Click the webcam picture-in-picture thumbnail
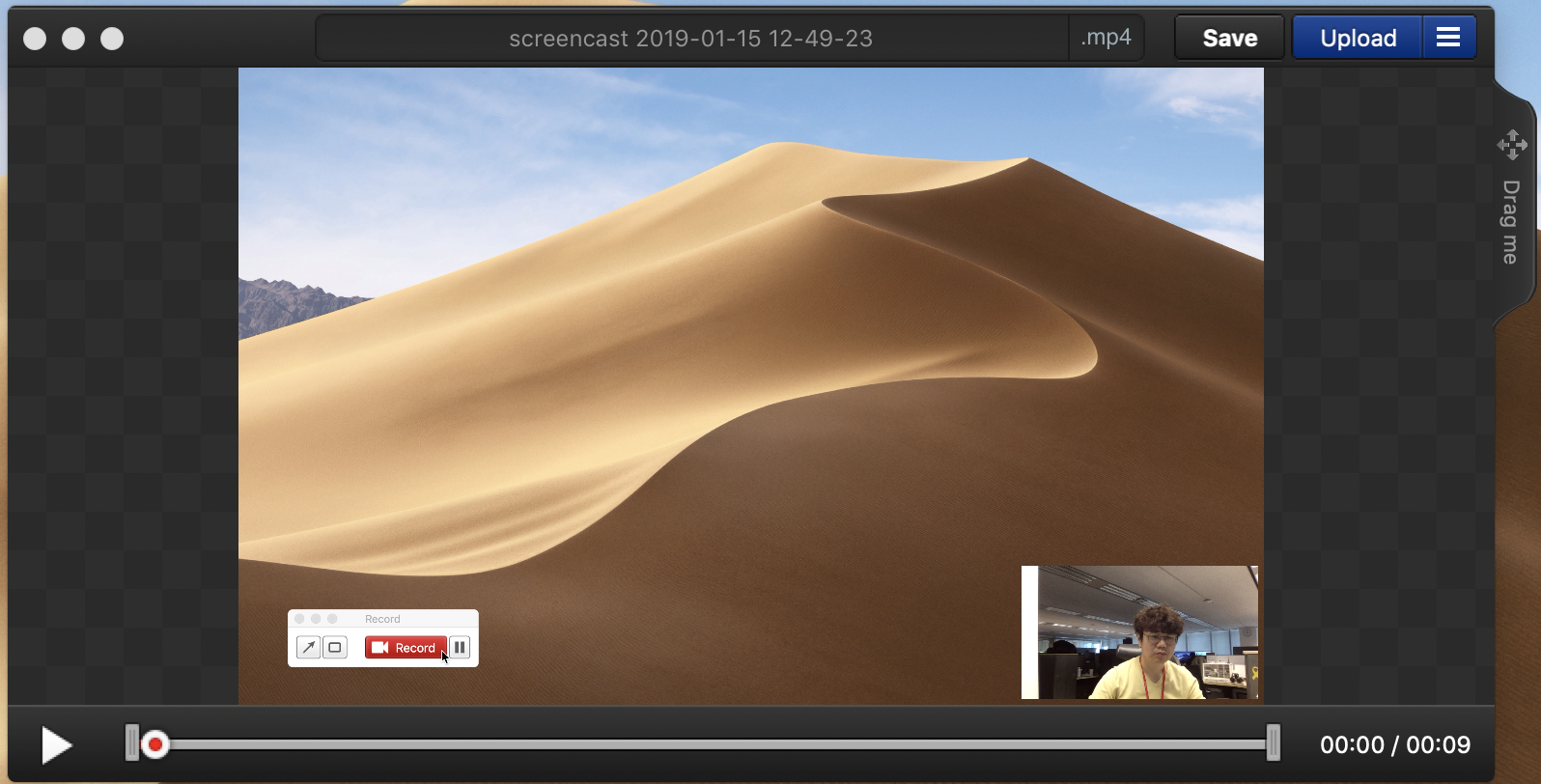Screen dimensions: 1541x784 point(1139,632)
